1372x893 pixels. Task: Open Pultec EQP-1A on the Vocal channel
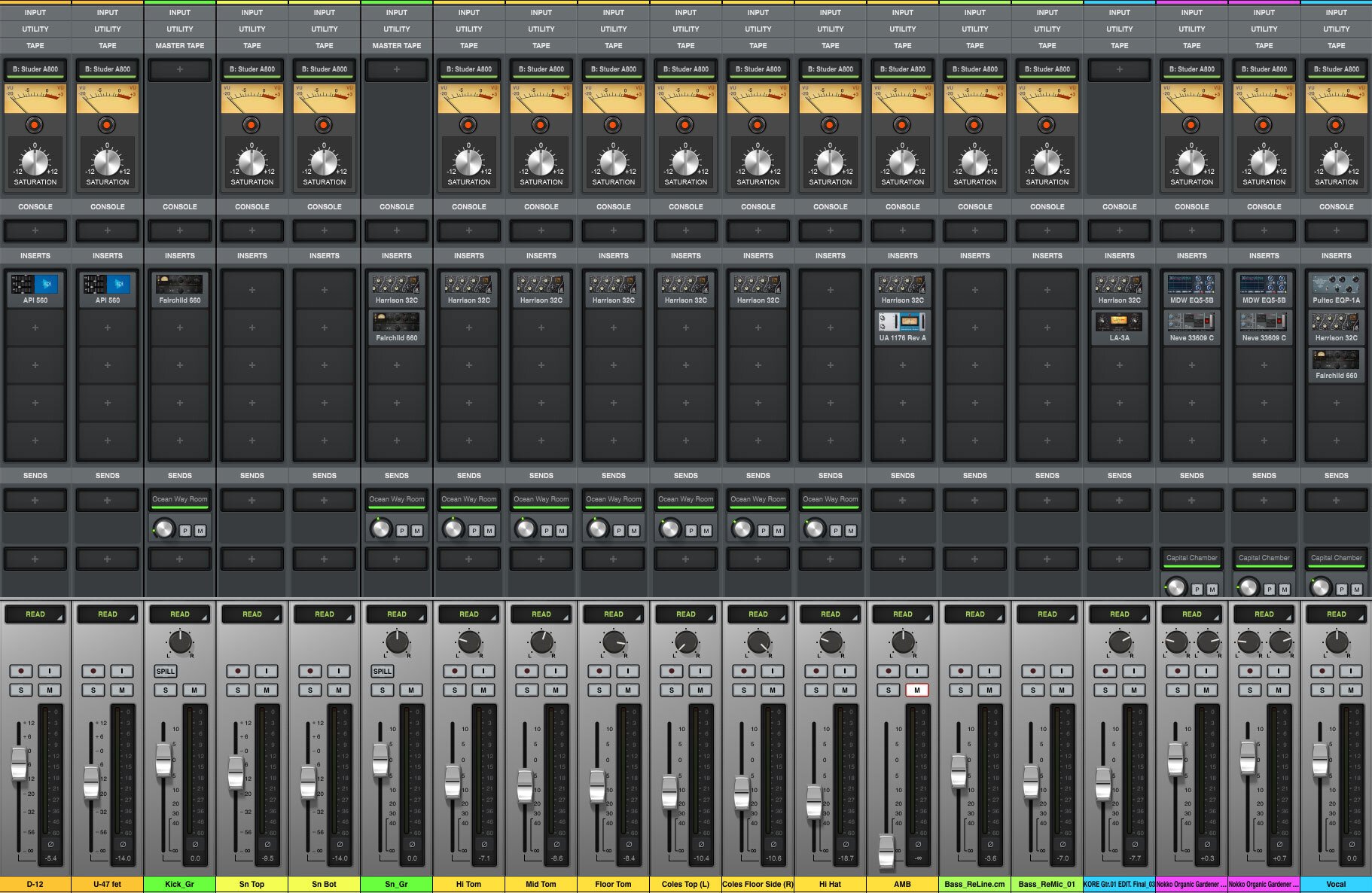tap(1336, 288)
